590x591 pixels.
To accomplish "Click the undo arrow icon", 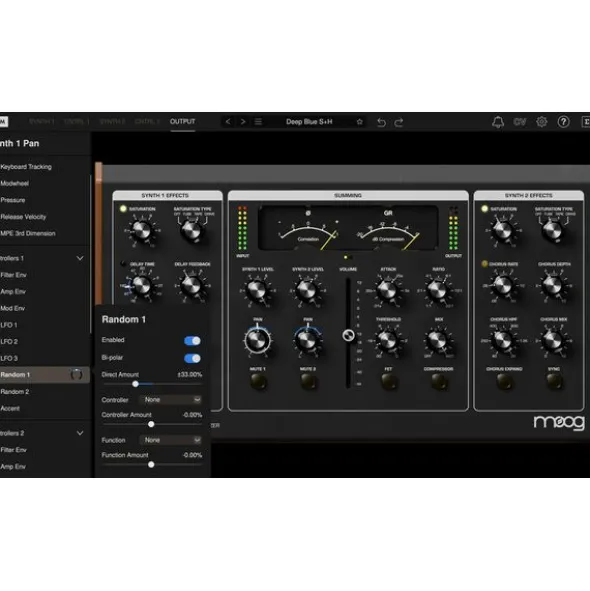I will [x=381, y=122].
